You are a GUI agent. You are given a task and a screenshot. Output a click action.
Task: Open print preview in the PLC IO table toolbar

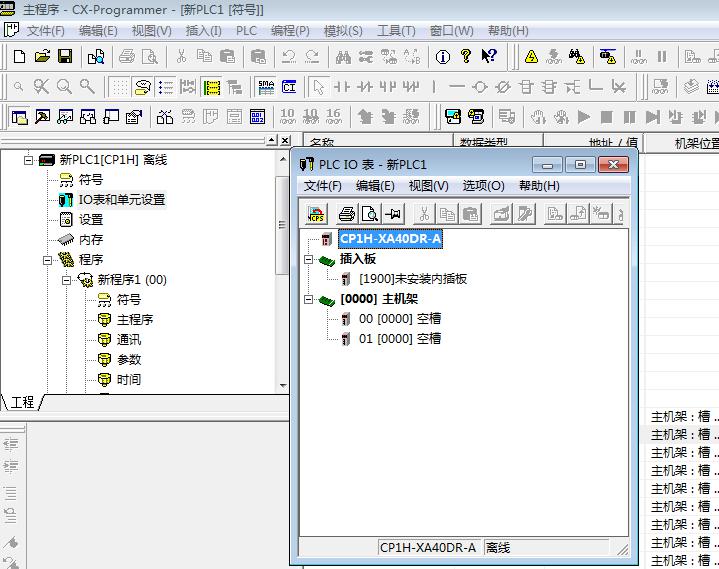point(369,214)
